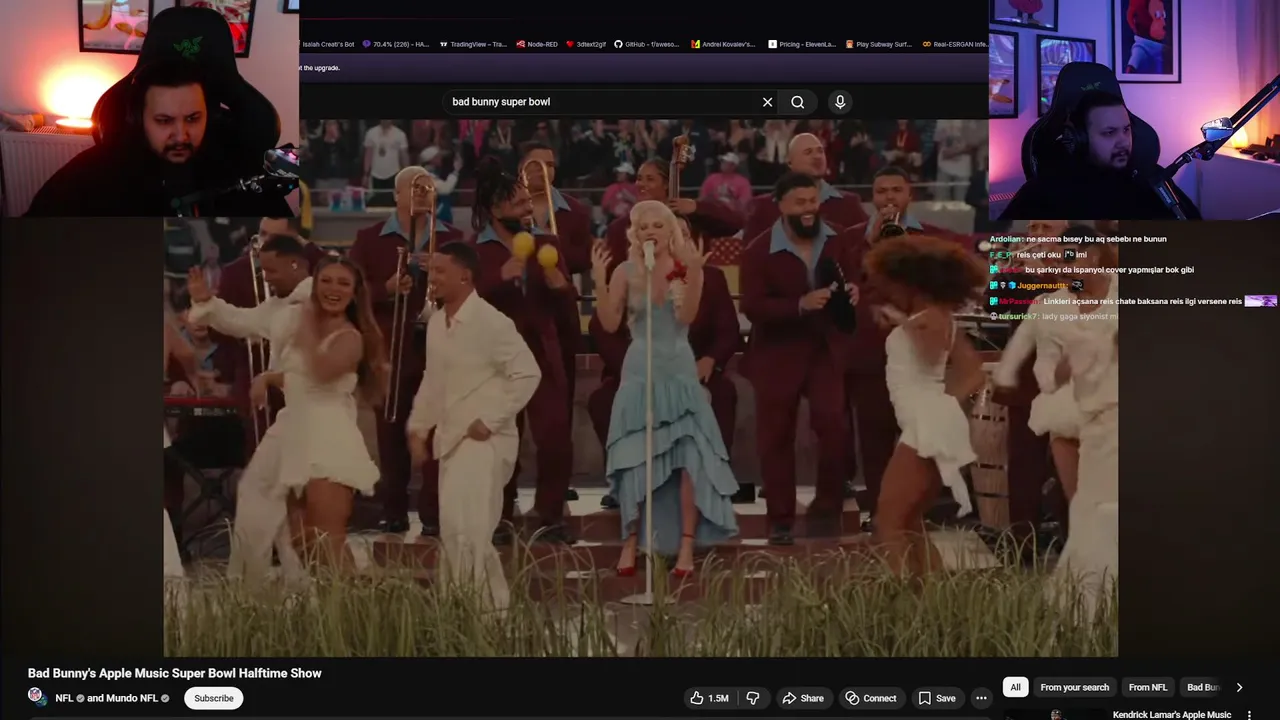Select the 'Bad Bun...' filter chip

1203,687
